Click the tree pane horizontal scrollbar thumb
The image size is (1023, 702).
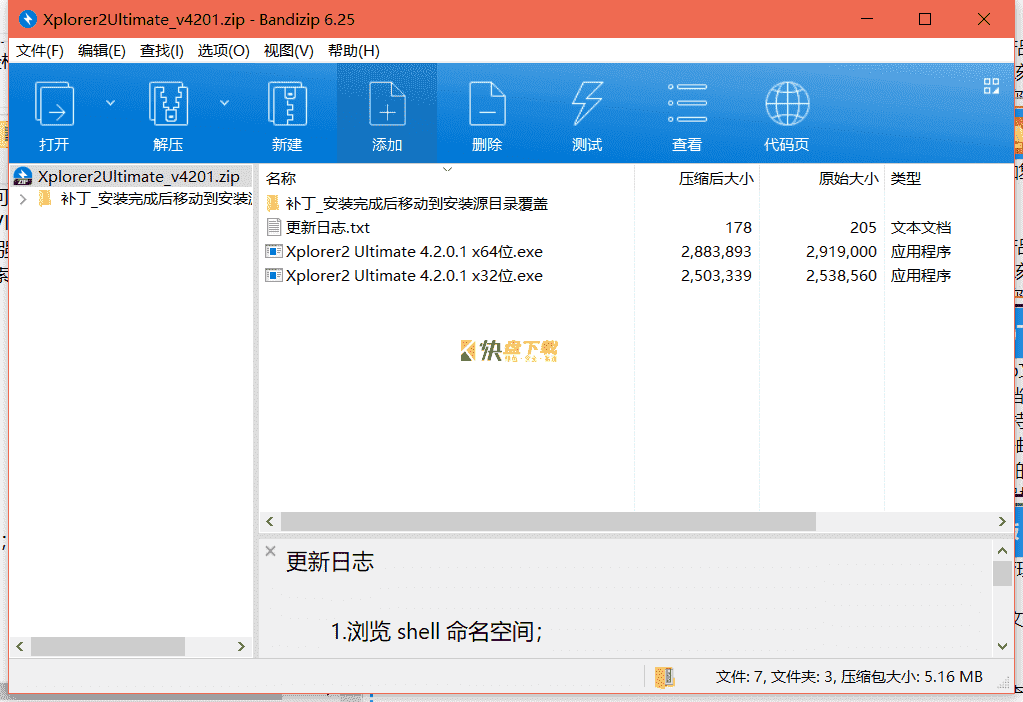click(108, 647)
